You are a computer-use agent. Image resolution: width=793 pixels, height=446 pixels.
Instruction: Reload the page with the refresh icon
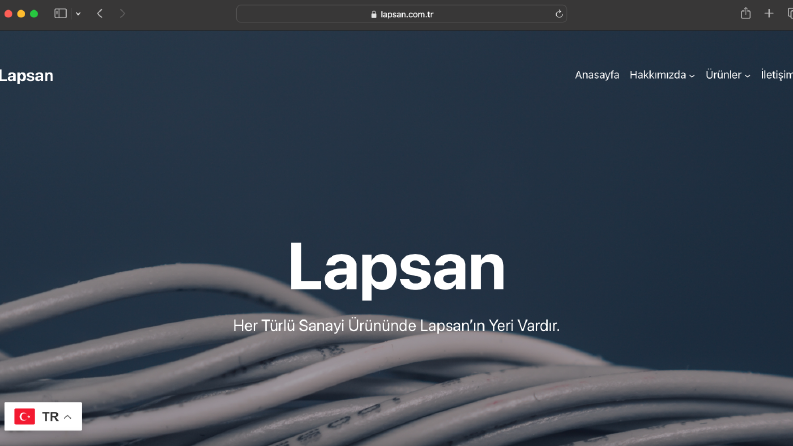click(559, 14)
